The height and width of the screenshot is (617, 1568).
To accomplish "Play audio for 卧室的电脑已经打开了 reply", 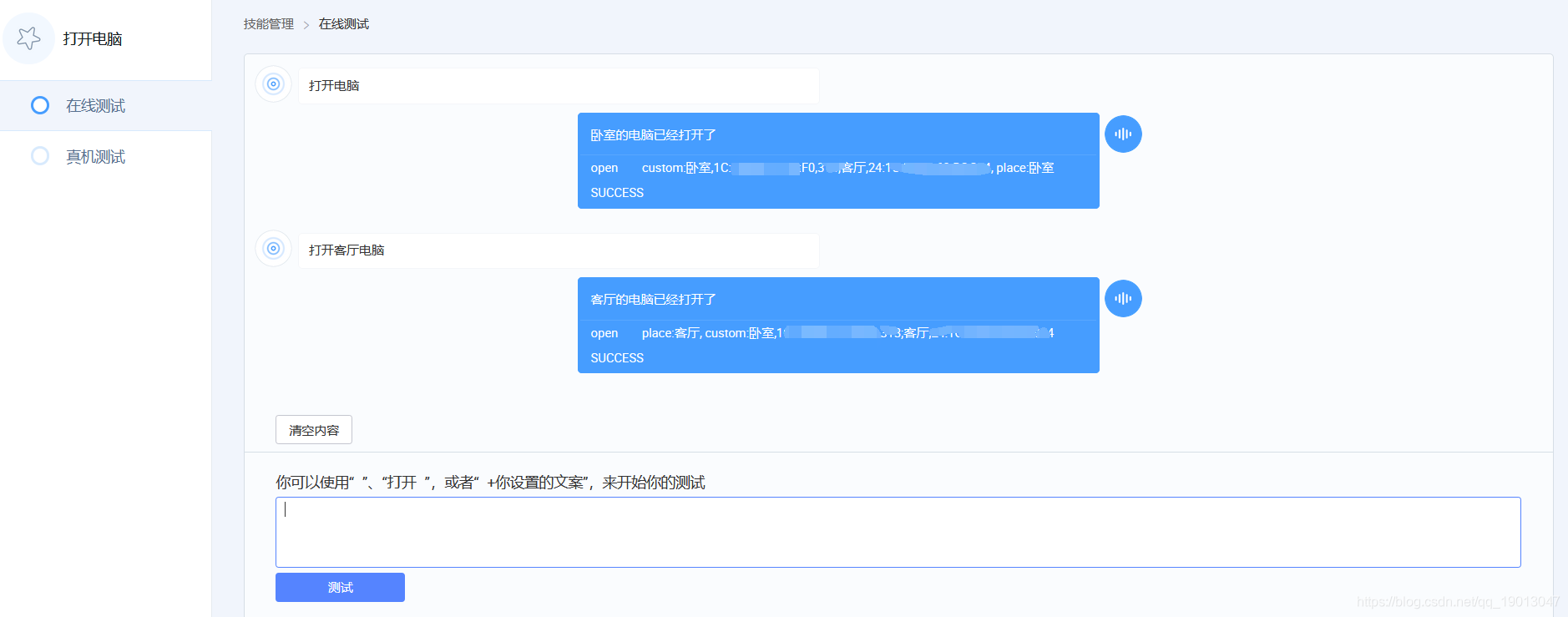I will pyautogui.click(x=1123, y=134).
